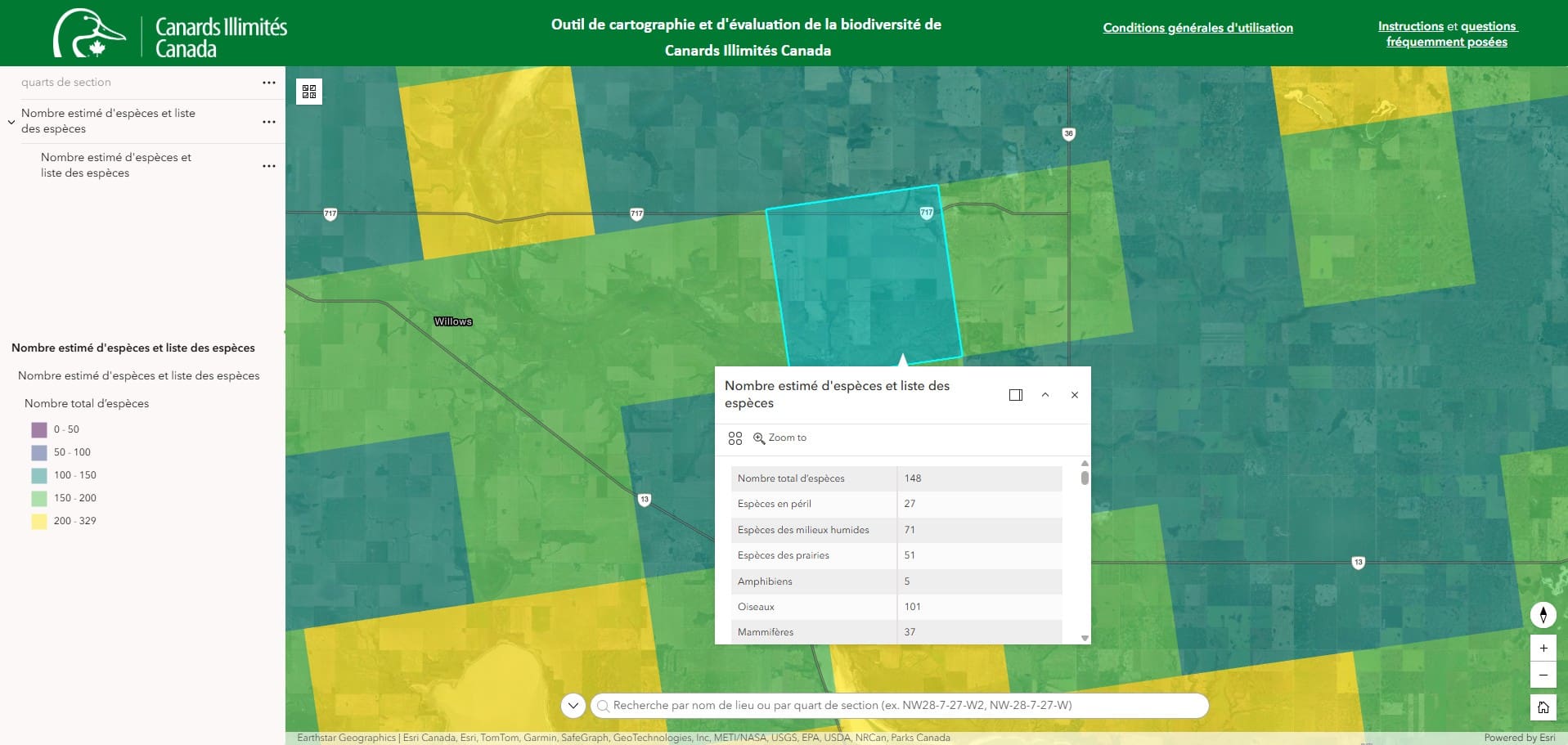Open options menu for quarts de section
The width and height of the screenshot is (1568, 745).
(269, 83)
